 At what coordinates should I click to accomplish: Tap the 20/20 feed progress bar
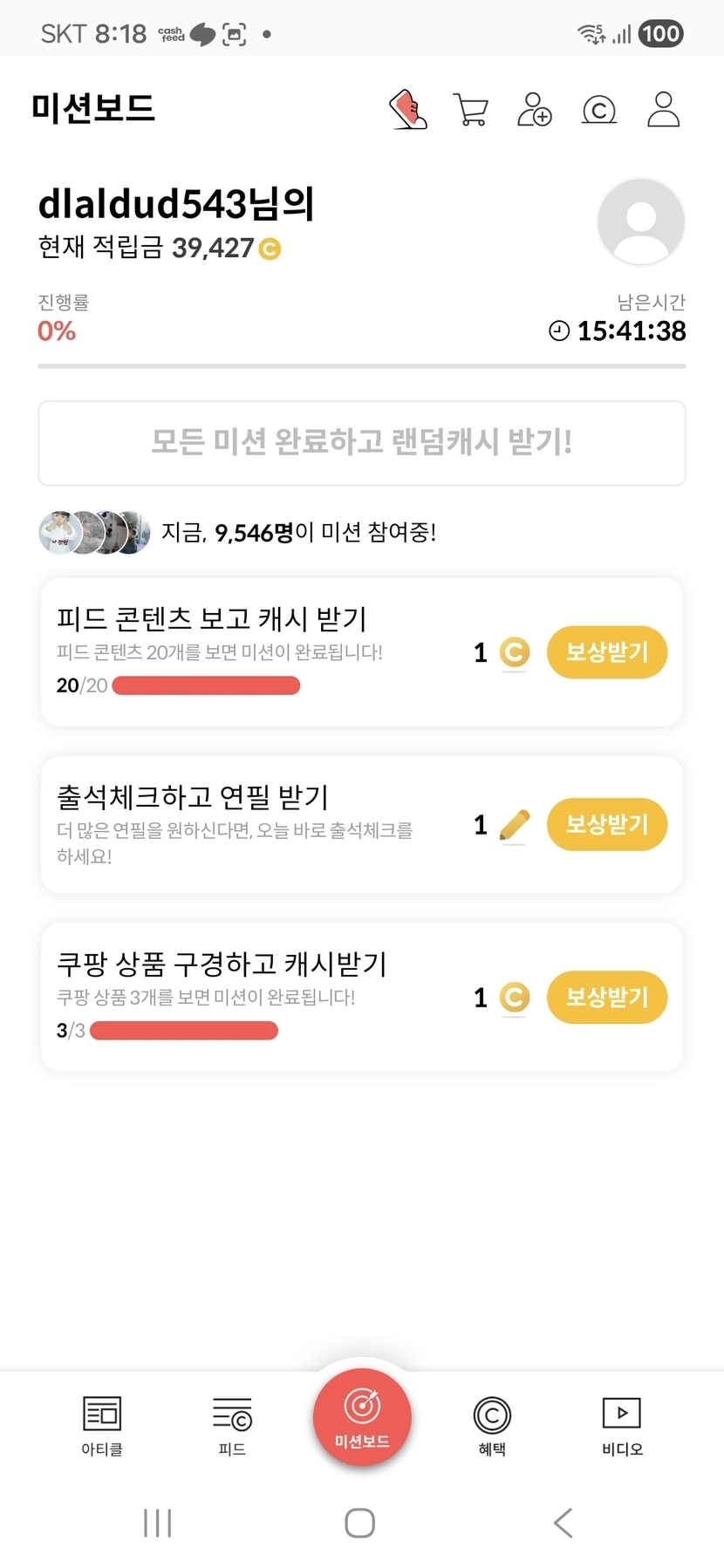point(206,685)
